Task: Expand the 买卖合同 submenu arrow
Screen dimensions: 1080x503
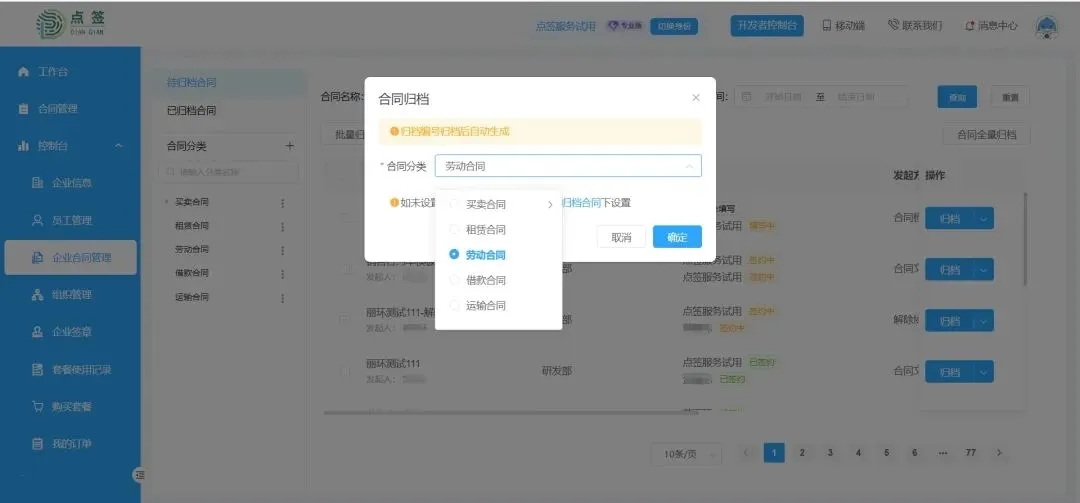Action: 549,205
